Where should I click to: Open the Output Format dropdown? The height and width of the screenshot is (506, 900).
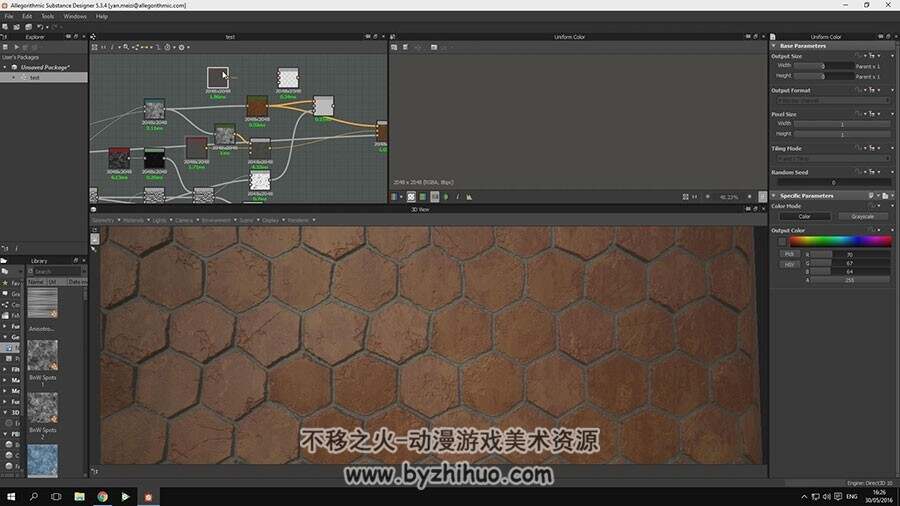click(x=833, y=100)
